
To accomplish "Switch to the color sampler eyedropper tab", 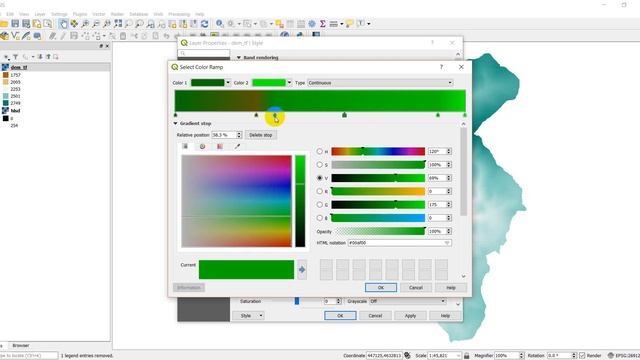I will click(237, 147).
